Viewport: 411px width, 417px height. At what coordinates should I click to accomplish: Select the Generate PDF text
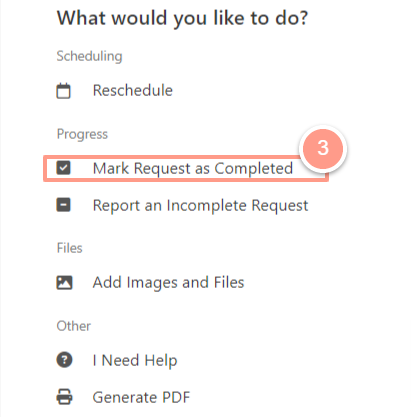pyautogui.click(x=141, y=397)
